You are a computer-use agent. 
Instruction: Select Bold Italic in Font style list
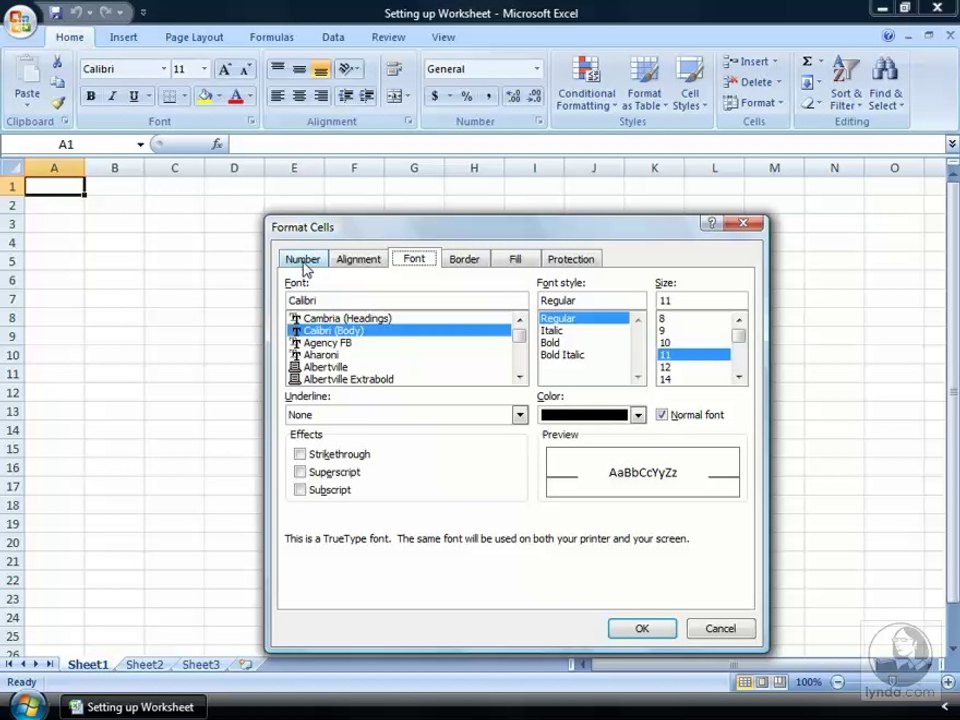pyautogui.click(x=562, y=354)
